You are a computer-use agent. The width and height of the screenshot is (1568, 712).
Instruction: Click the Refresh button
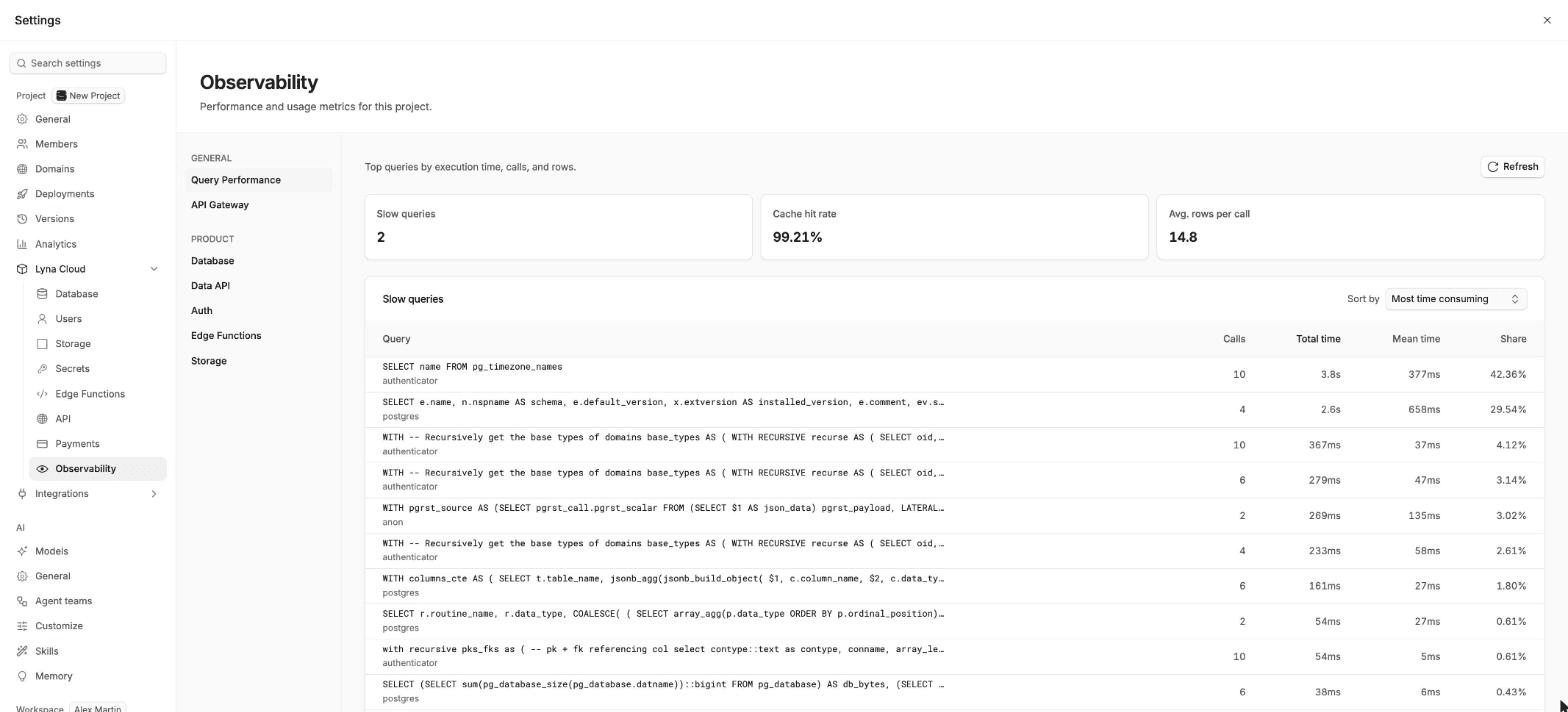point(1512,167)
